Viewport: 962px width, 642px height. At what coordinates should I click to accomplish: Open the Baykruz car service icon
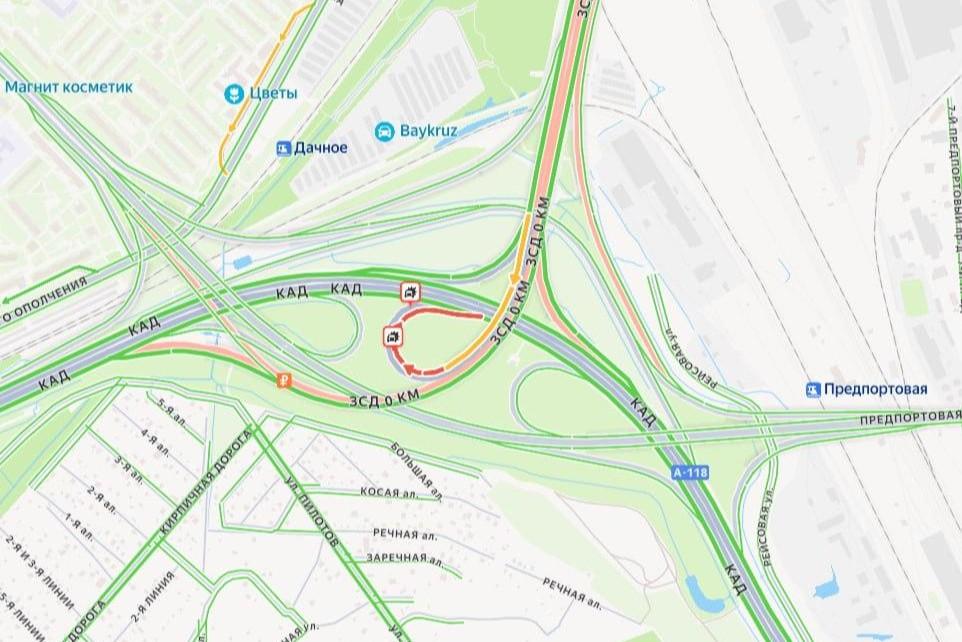(x=384, y=131)
